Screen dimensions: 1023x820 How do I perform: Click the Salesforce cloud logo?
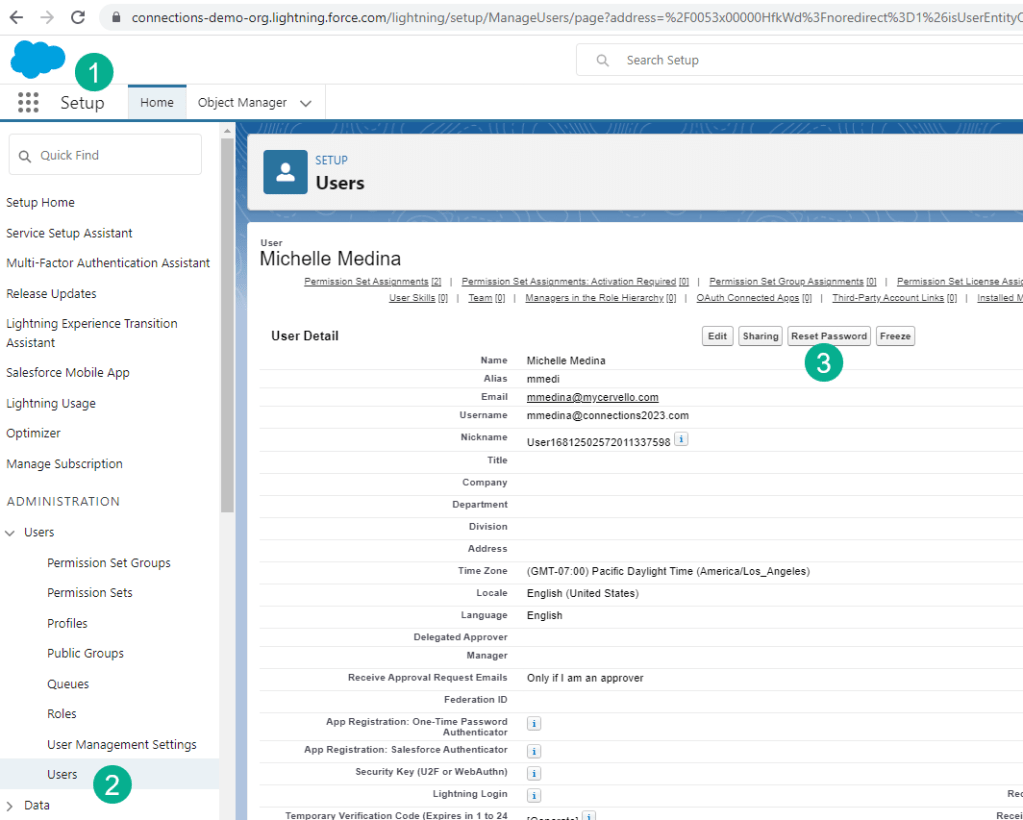click(x=37, y=60)
